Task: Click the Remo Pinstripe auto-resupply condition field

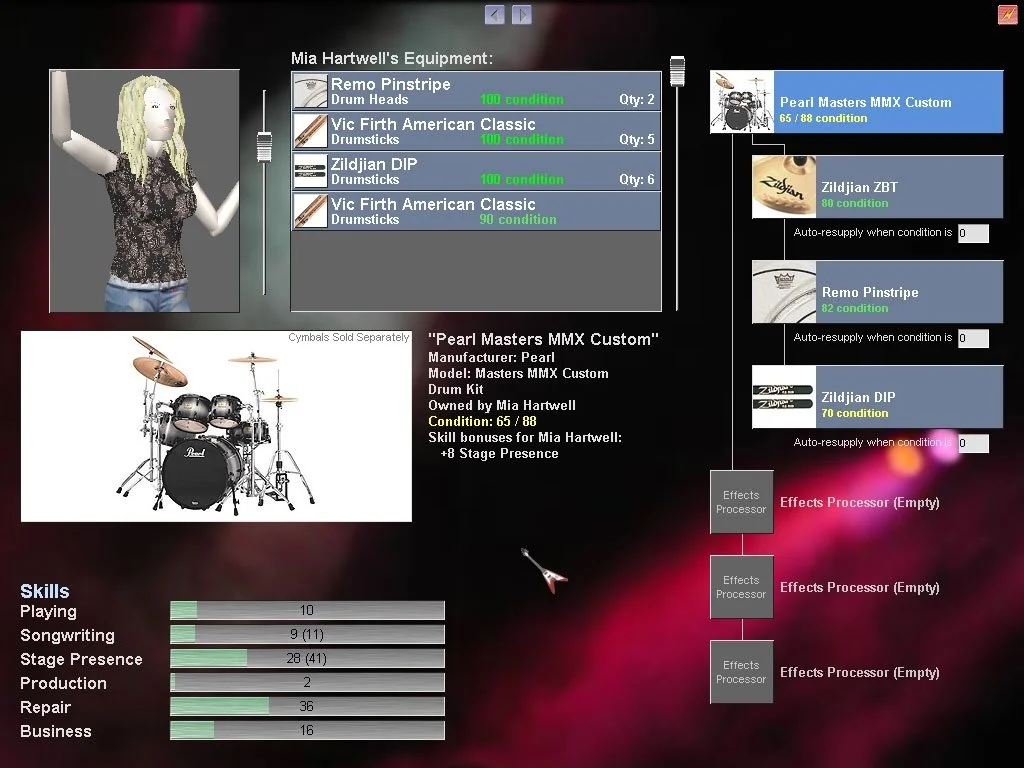Action: 972,338
